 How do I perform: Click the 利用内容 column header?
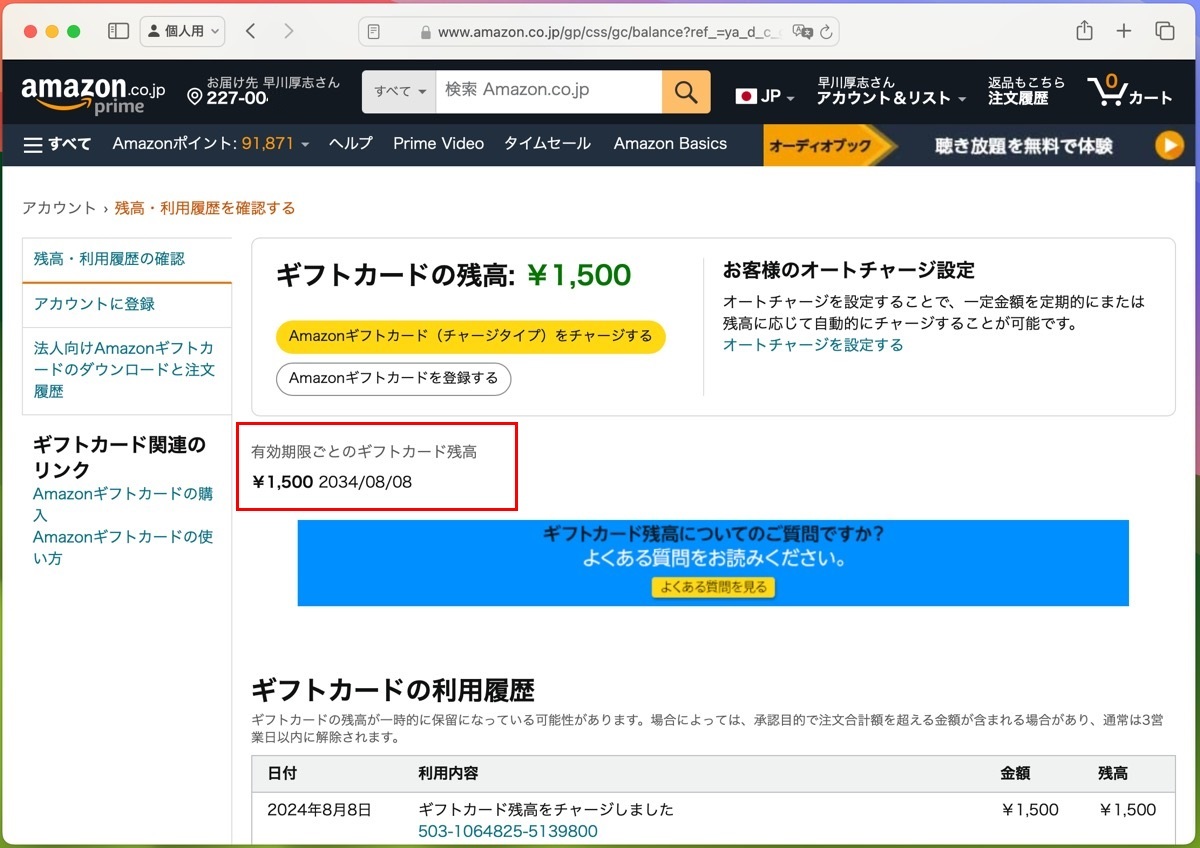448,773
